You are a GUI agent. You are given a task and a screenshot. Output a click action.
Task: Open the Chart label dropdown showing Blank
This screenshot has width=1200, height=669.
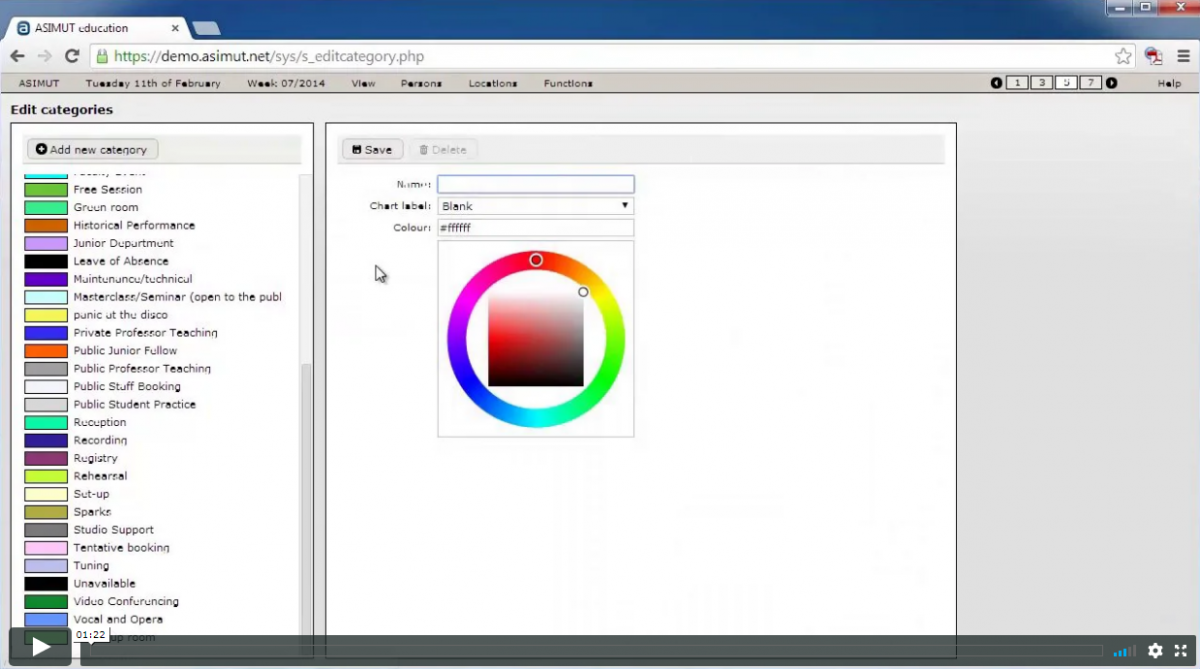click(x=535, y=205)
